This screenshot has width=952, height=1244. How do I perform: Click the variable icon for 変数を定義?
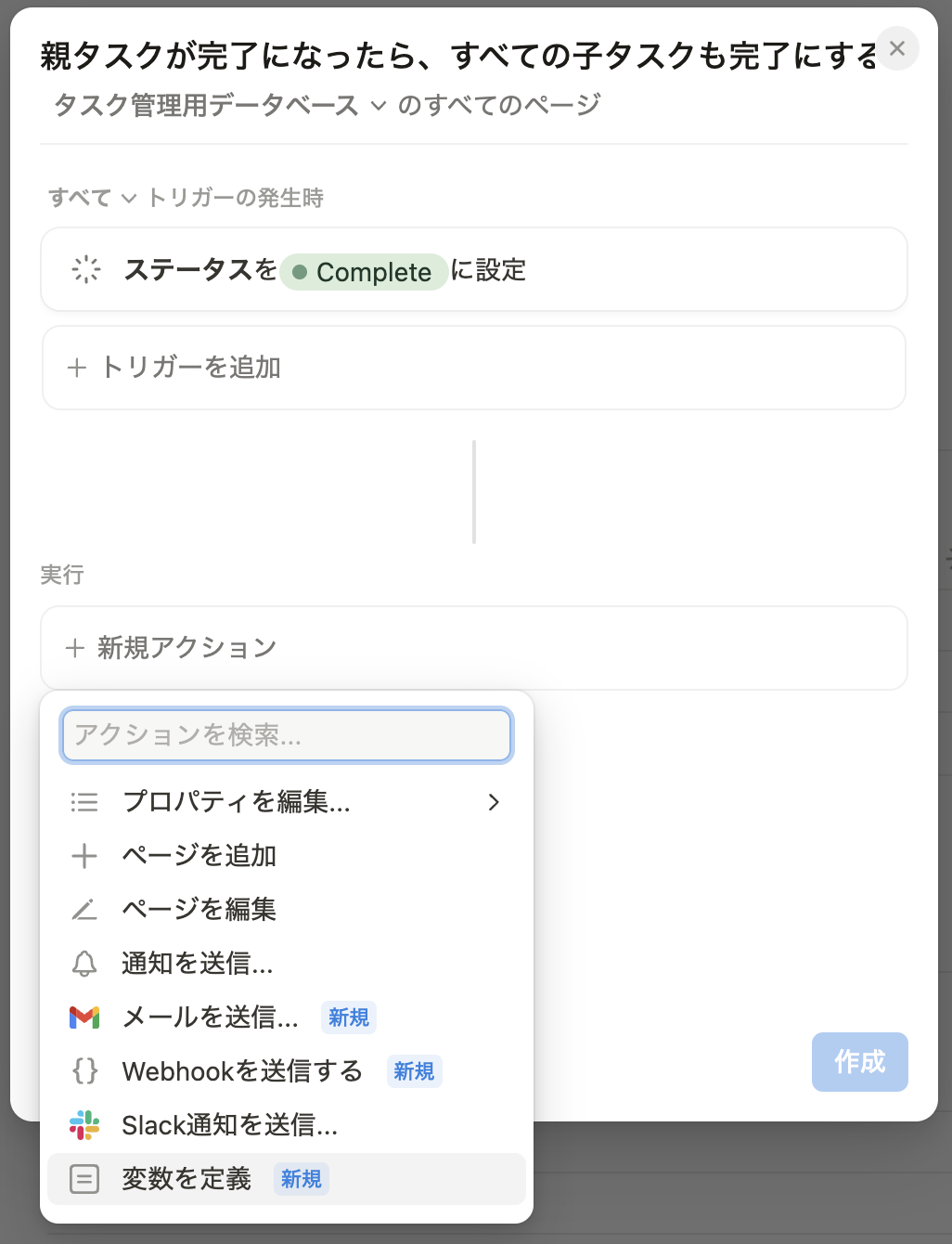pyautogui.click(x=84, y=1179)
